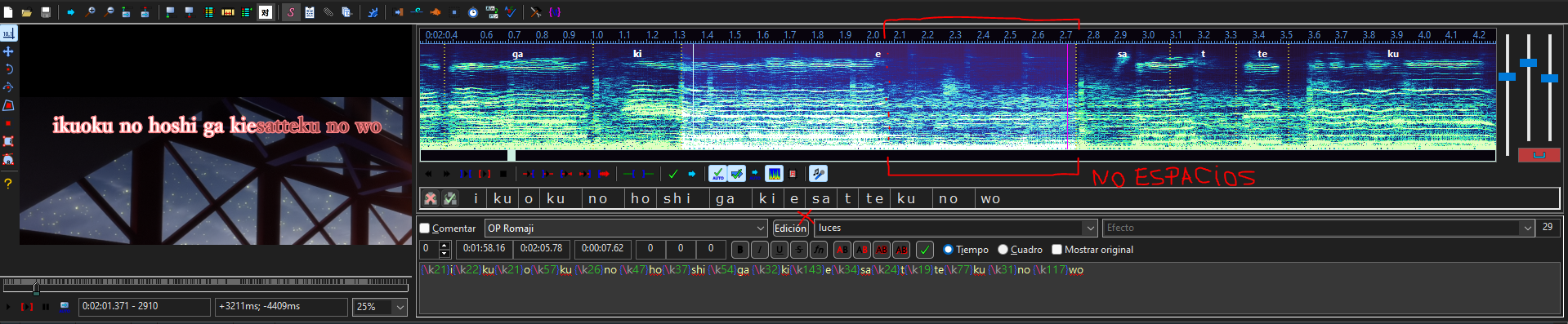Check the Comentar checkbox
This screenshot has height=324, width=1568.
[425, 229]
